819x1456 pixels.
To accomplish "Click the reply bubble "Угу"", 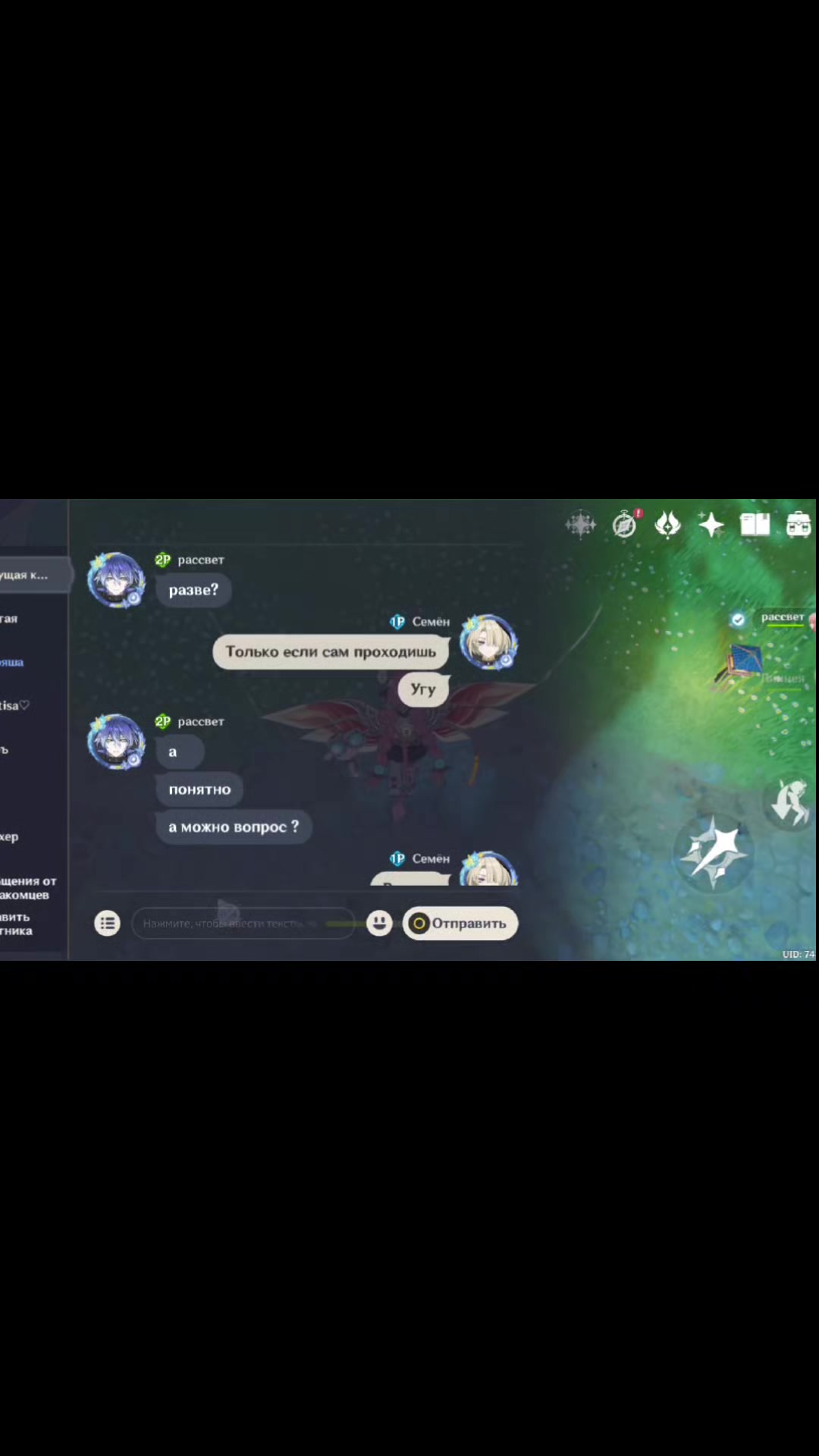I will click(423, 689).
